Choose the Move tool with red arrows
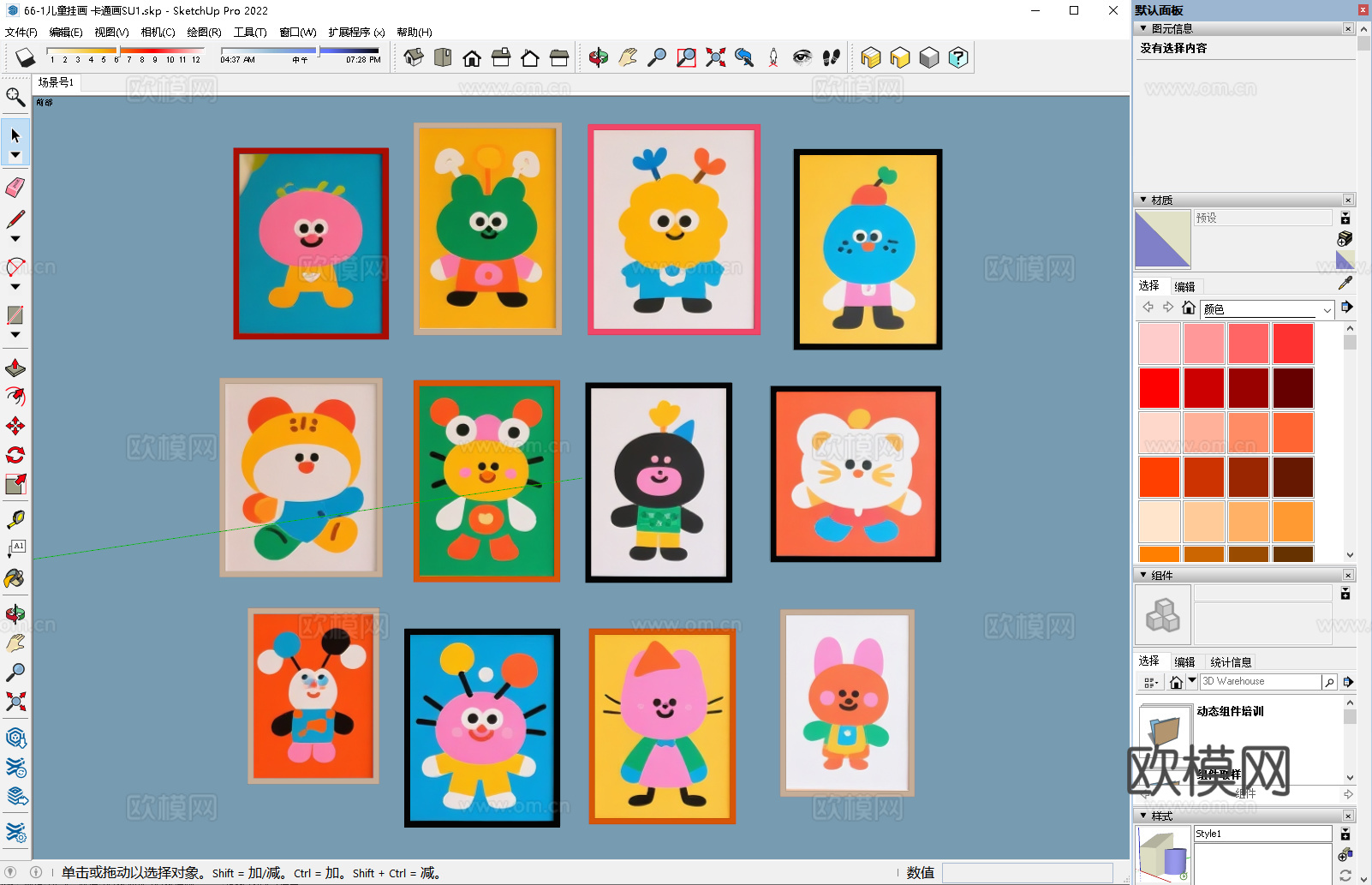Viewport: 1372px width, 885px height. [x=15, y=426]
